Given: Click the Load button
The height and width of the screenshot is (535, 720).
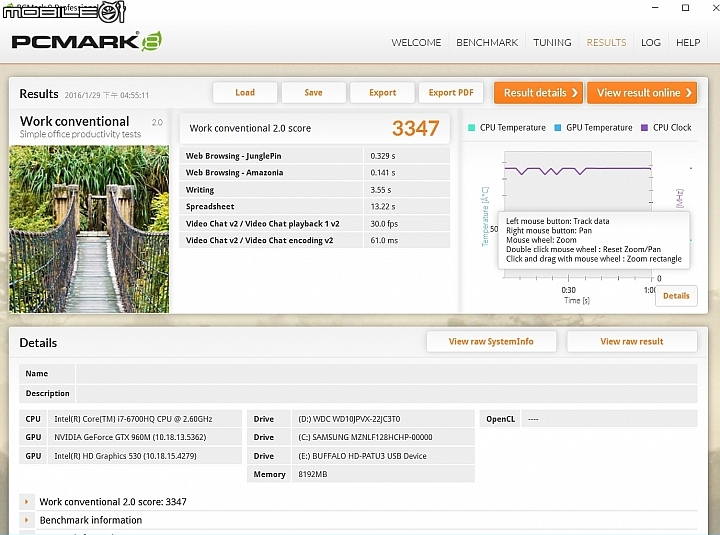Looking at the screenshot, I should coord(245,93).
